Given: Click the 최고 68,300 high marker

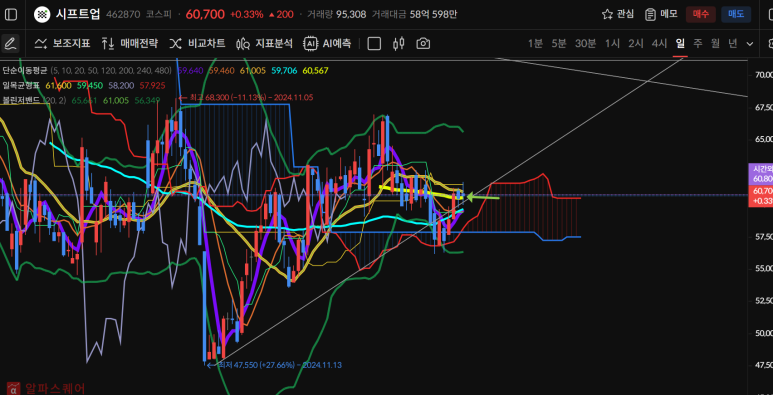Looking at the screenshot, I should [x=246, y=98].
